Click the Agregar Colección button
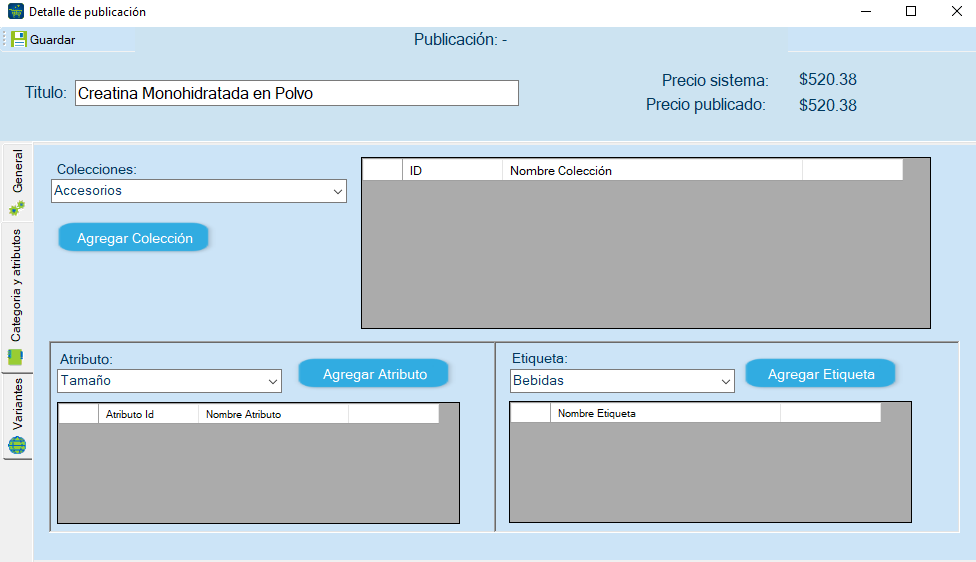The image size is (976, 562). tap(134, 238)
